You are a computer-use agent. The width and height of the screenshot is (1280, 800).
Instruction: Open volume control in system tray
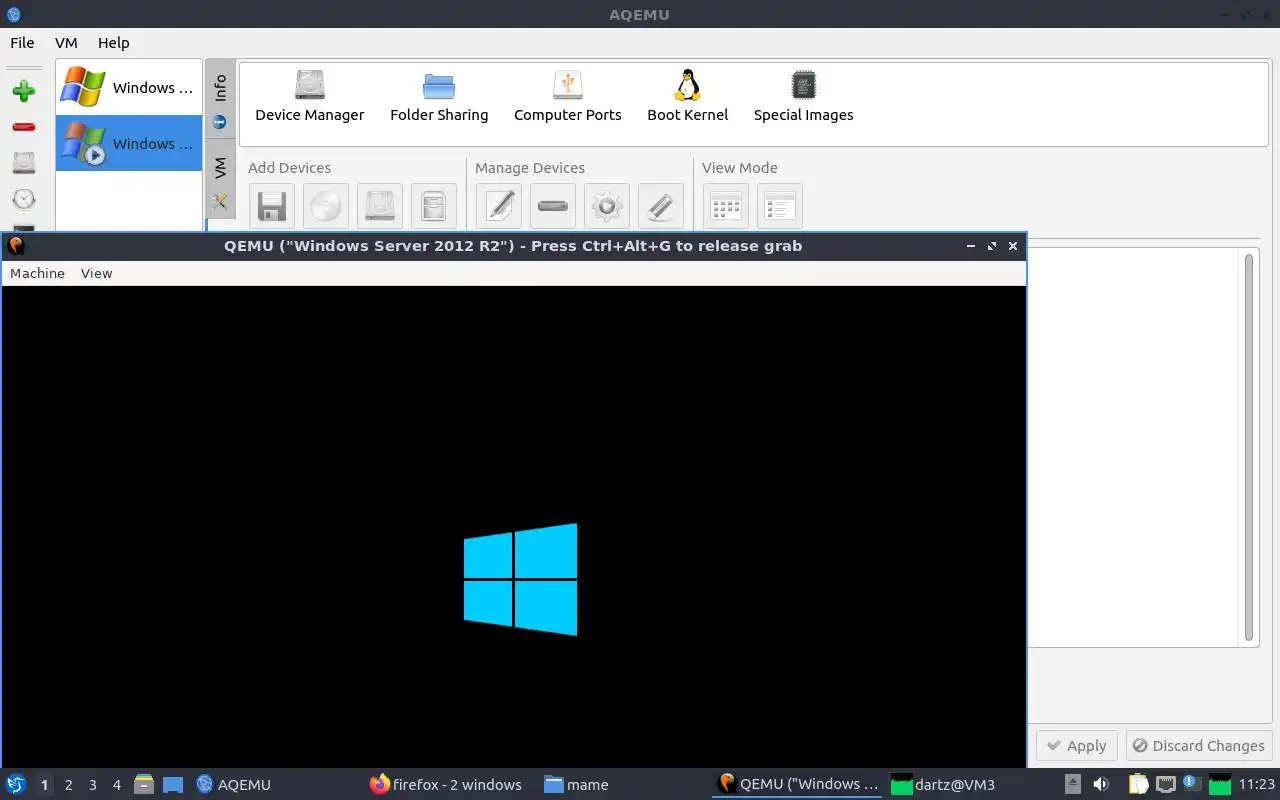click(x=1101, y=784)
